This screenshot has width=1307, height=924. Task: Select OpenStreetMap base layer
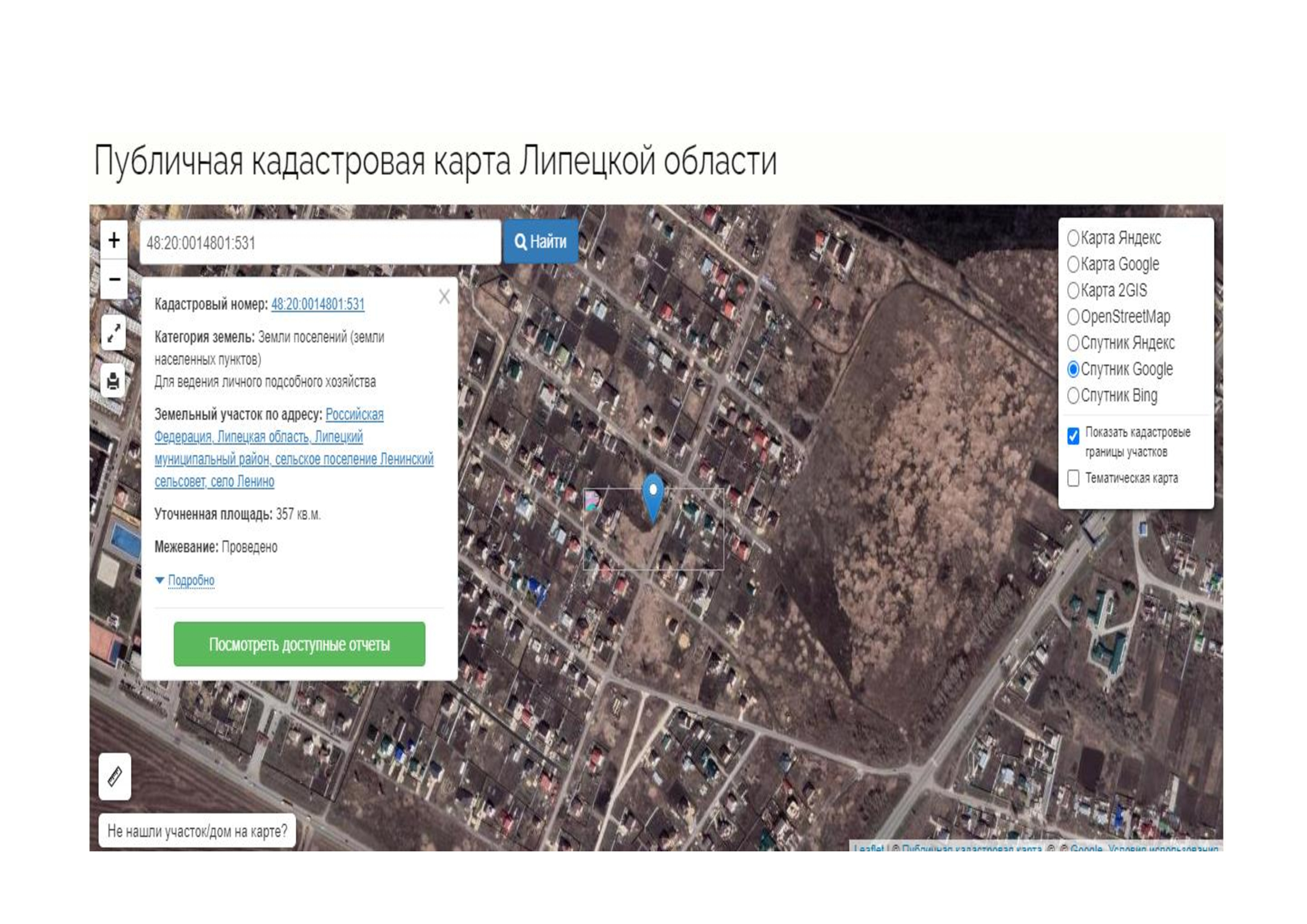(1073, 316)
